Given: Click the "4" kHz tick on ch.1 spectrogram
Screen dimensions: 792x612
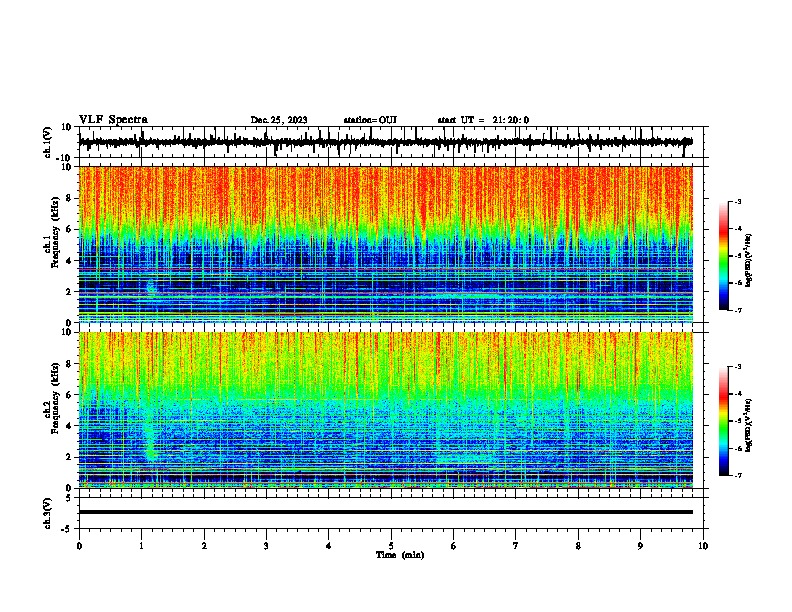Looking at the screenshot, I should [x=69, y=261].
